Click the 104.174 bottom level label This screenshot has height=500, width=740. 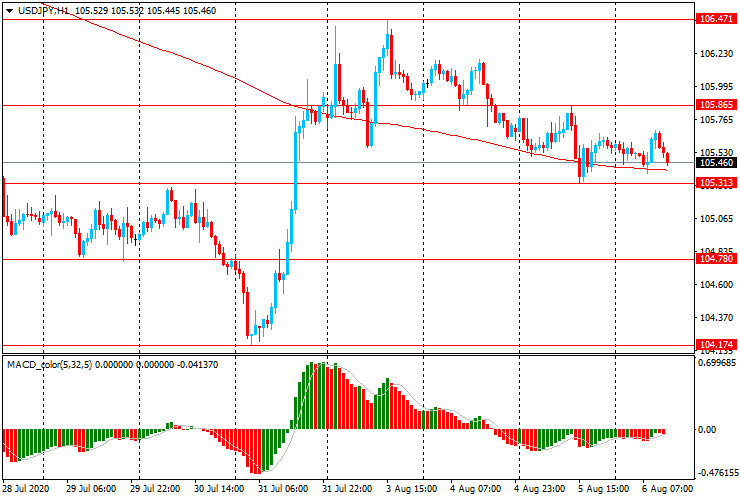click(x=716, y=345)
